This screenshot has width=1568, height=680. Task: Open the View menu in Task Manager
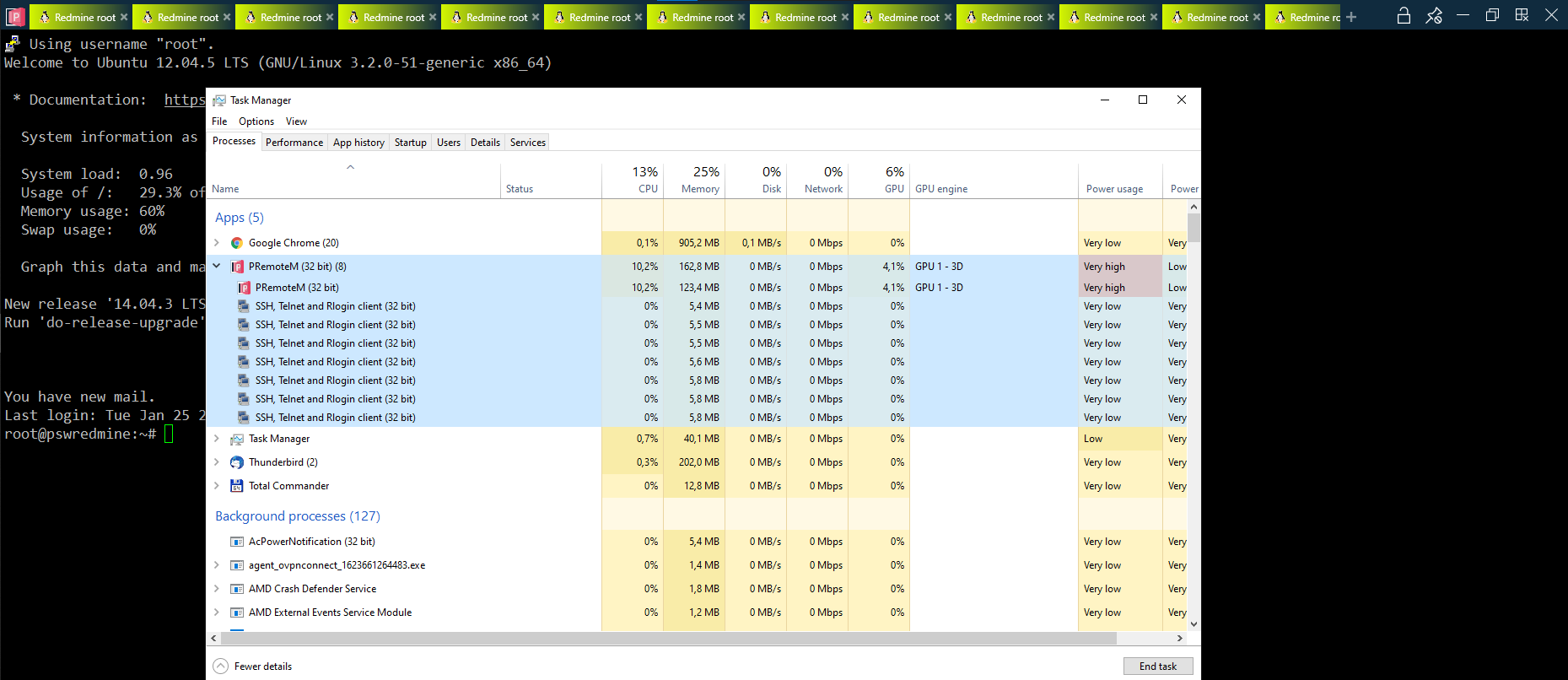[296, 121]
